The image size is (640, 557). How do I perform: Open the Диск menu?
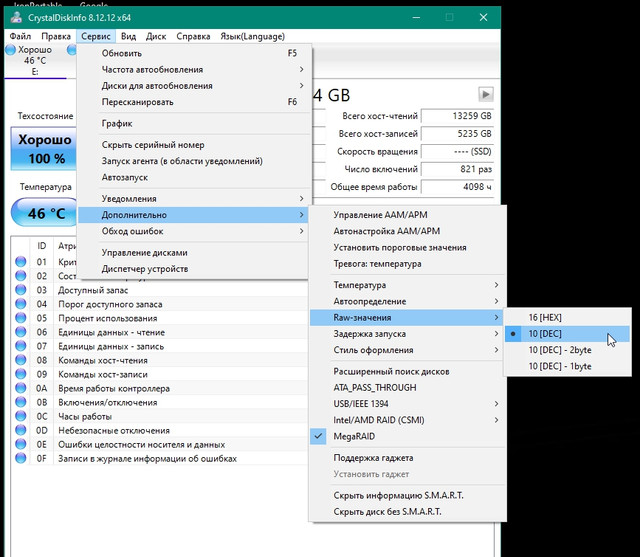point(156,36)
